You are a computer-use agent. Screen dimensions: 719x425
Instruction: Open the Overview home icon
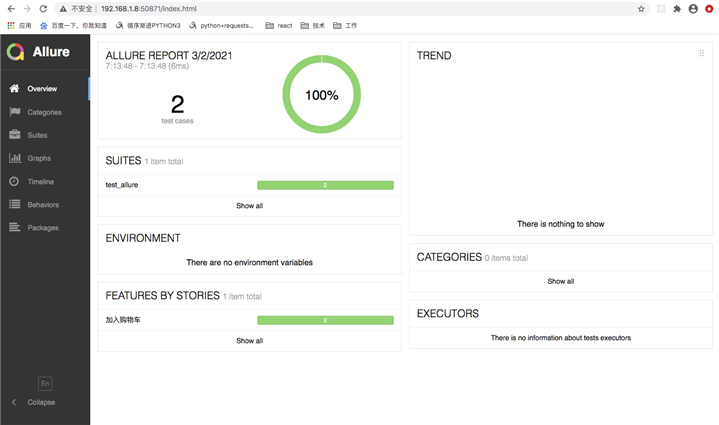coord(14,88)
